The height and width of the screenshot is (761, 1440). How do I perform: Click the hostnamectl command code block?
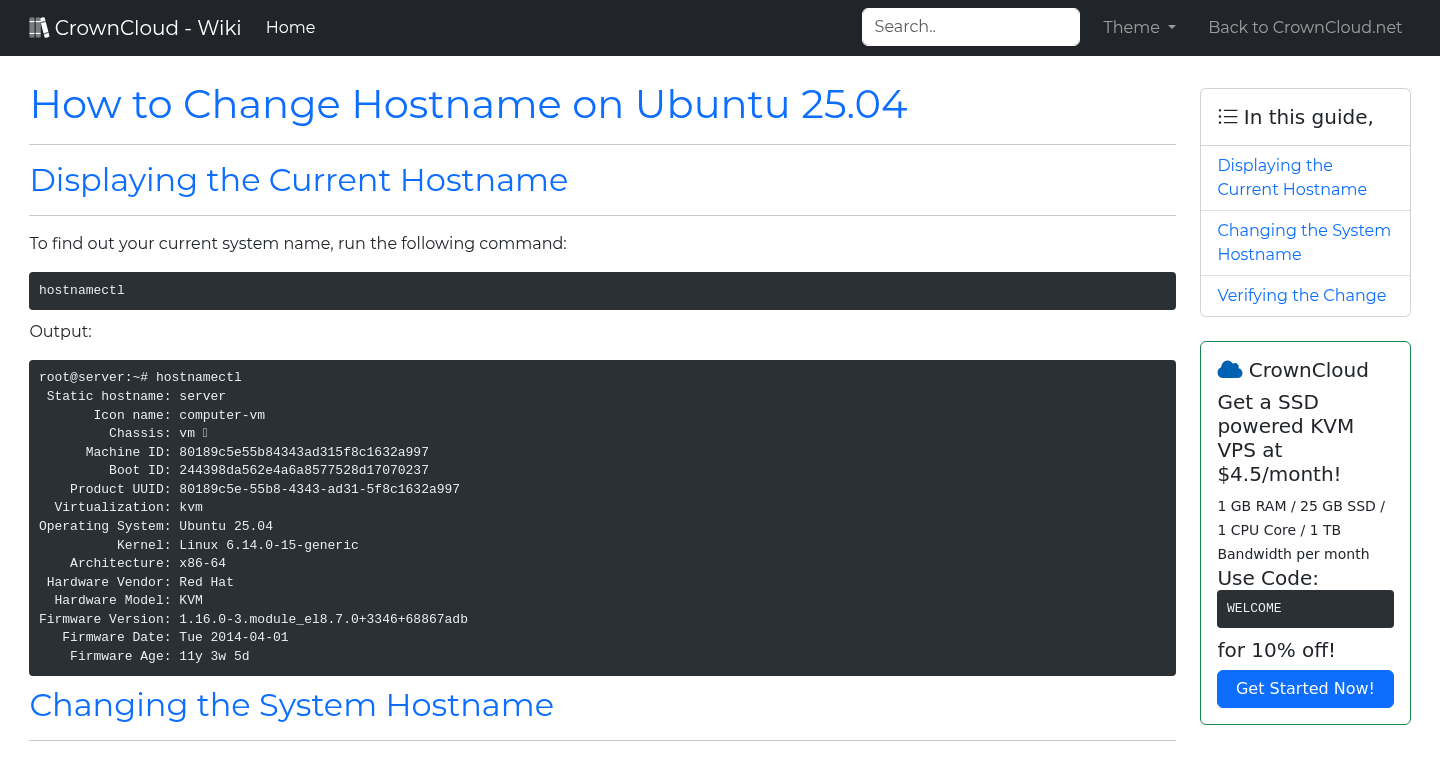pos(601,291)
